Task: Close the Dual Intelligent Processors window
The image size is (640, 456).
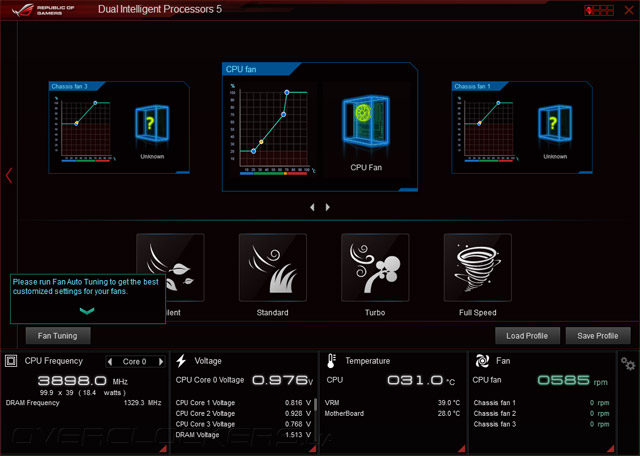Action: coord(629,10)
